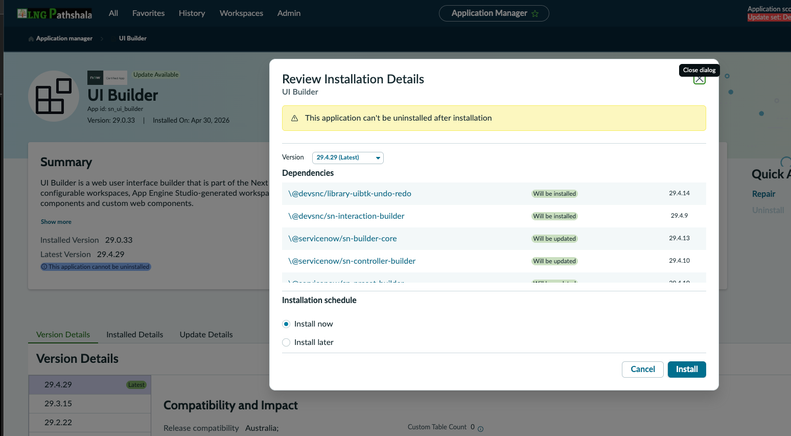Open sn-controller-builder dependency link
This screenshot has height=436, width=791.
pyautogui.click(x=352, y=261)
